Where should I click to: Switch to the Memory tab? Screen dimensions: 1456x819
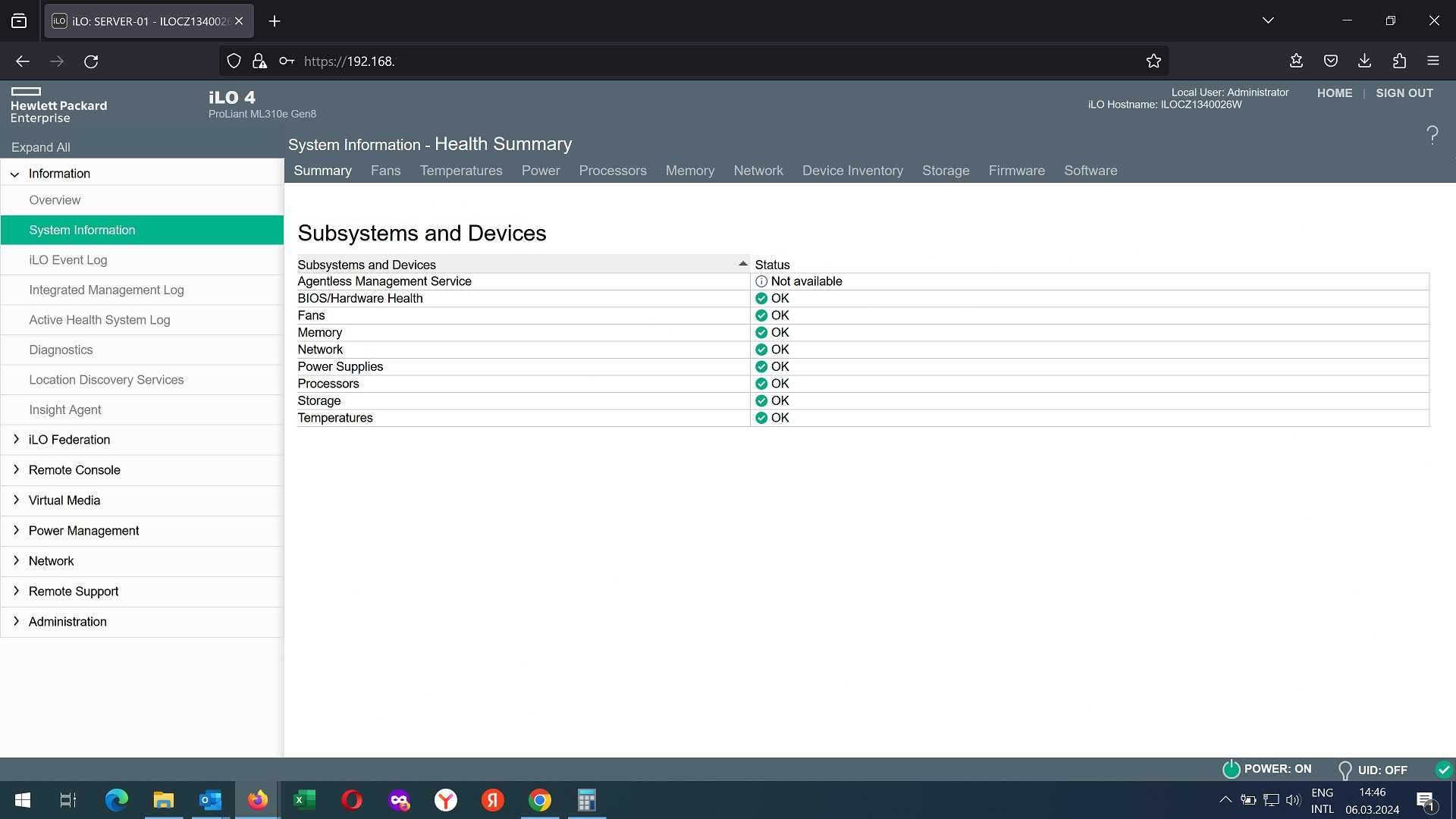(690, 171)
